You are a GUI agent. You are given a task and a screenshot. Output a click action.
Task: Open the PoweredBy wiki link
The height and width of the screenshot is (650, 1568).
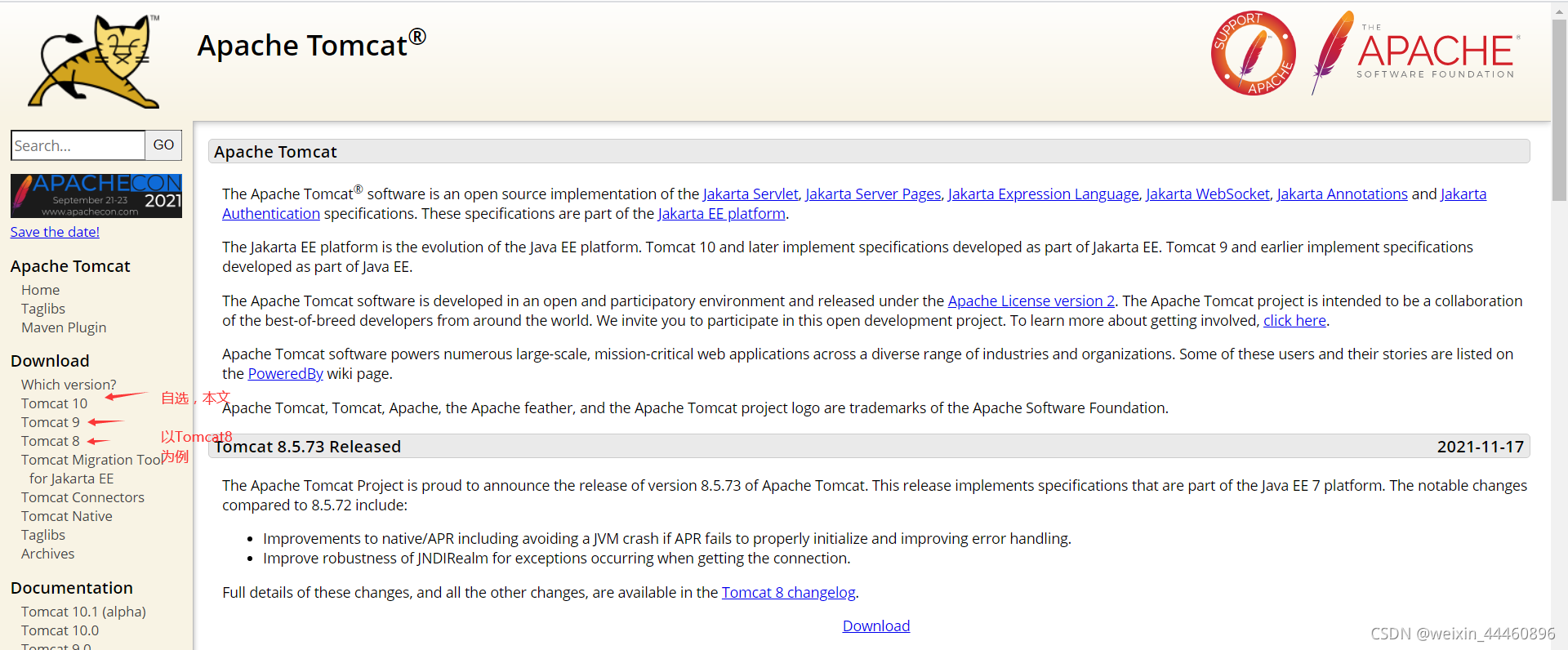pos(286,373)
